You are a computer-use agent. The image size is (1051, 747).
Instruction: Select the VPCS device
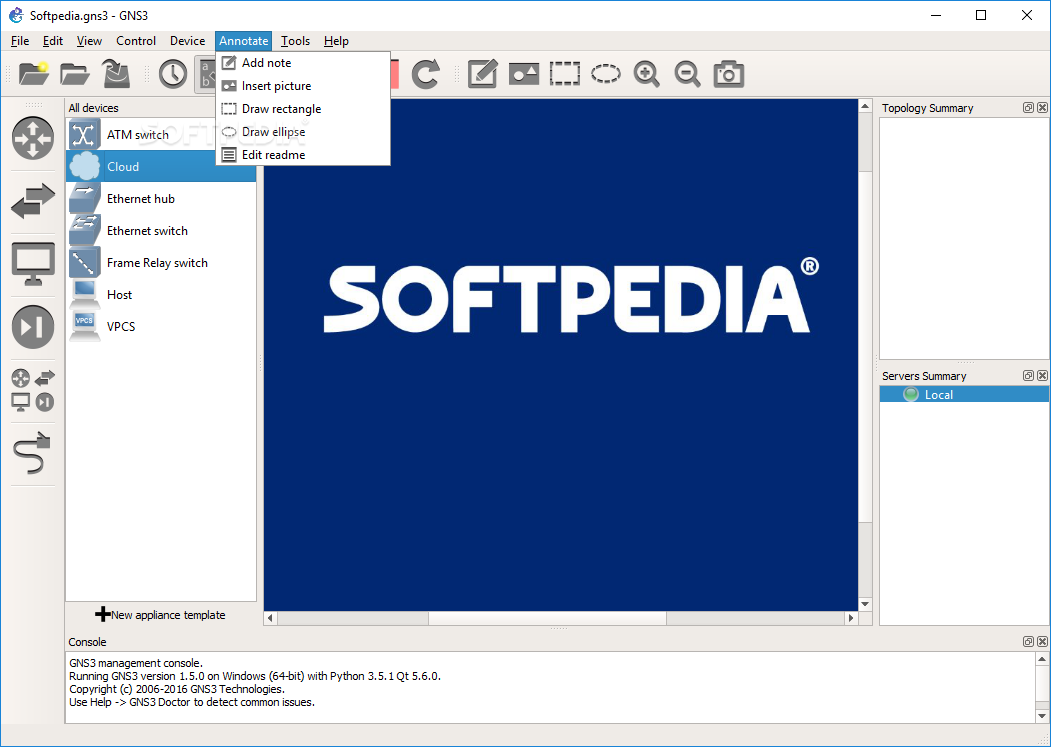click(161, 327)
